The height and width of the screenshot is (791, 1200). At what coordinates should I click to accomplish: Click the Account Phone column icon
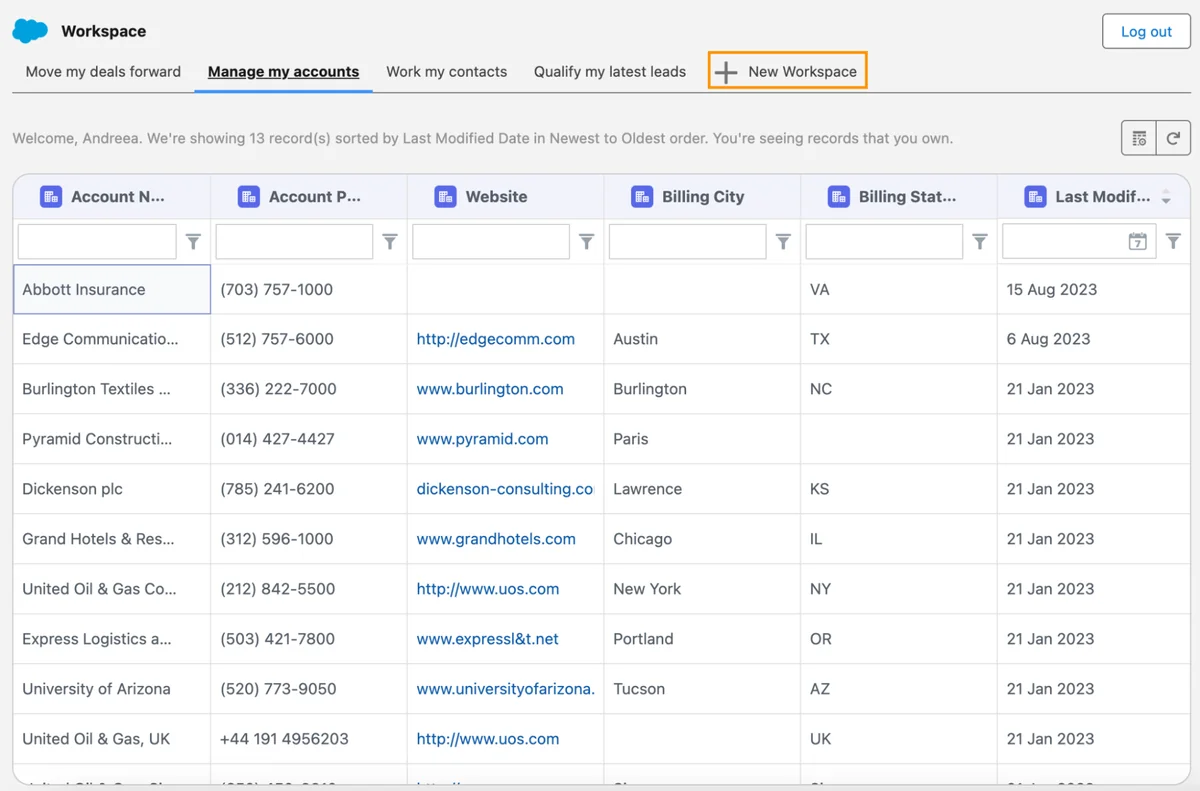click(x=249, y=197)
